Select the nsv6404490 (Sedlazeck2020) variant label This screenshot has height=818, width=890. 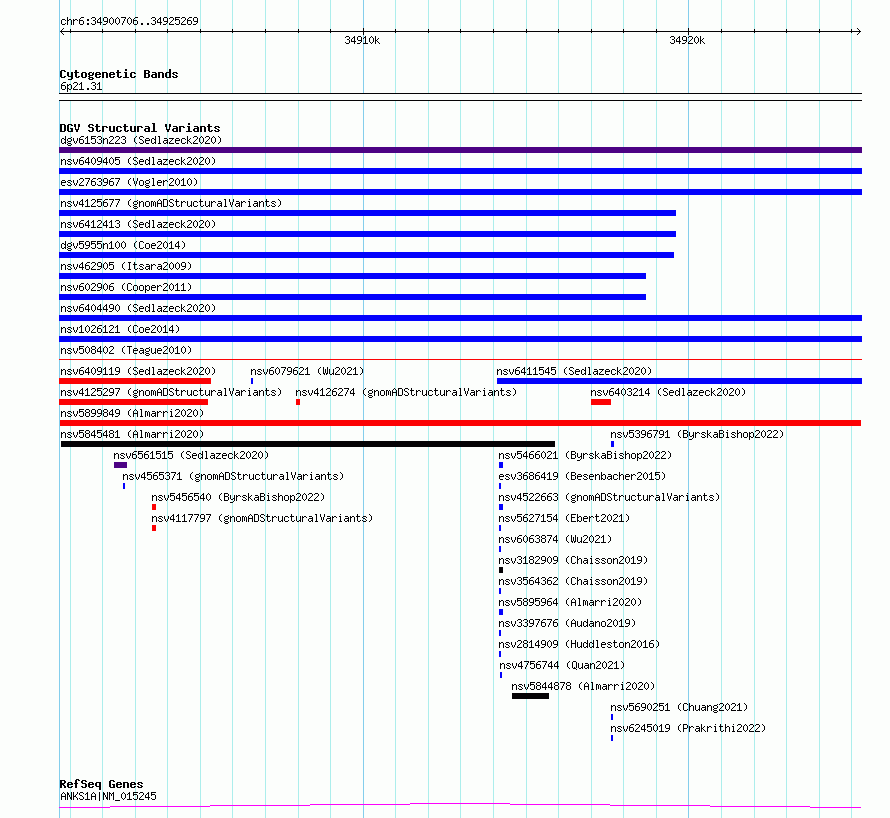138,308
